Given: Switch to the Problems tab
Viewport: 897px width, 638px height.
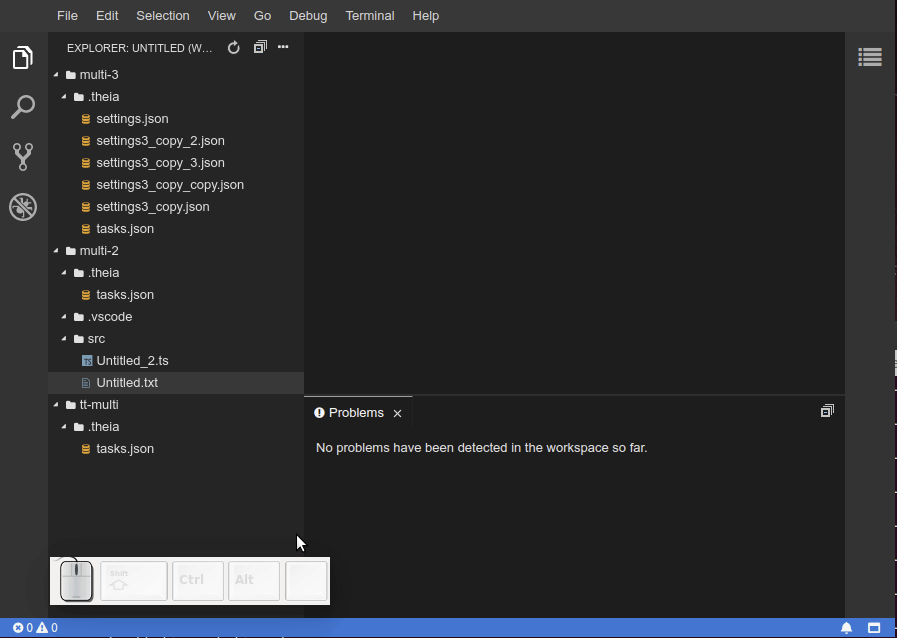Looking at the screenshot, I should (x=355, y=412).
